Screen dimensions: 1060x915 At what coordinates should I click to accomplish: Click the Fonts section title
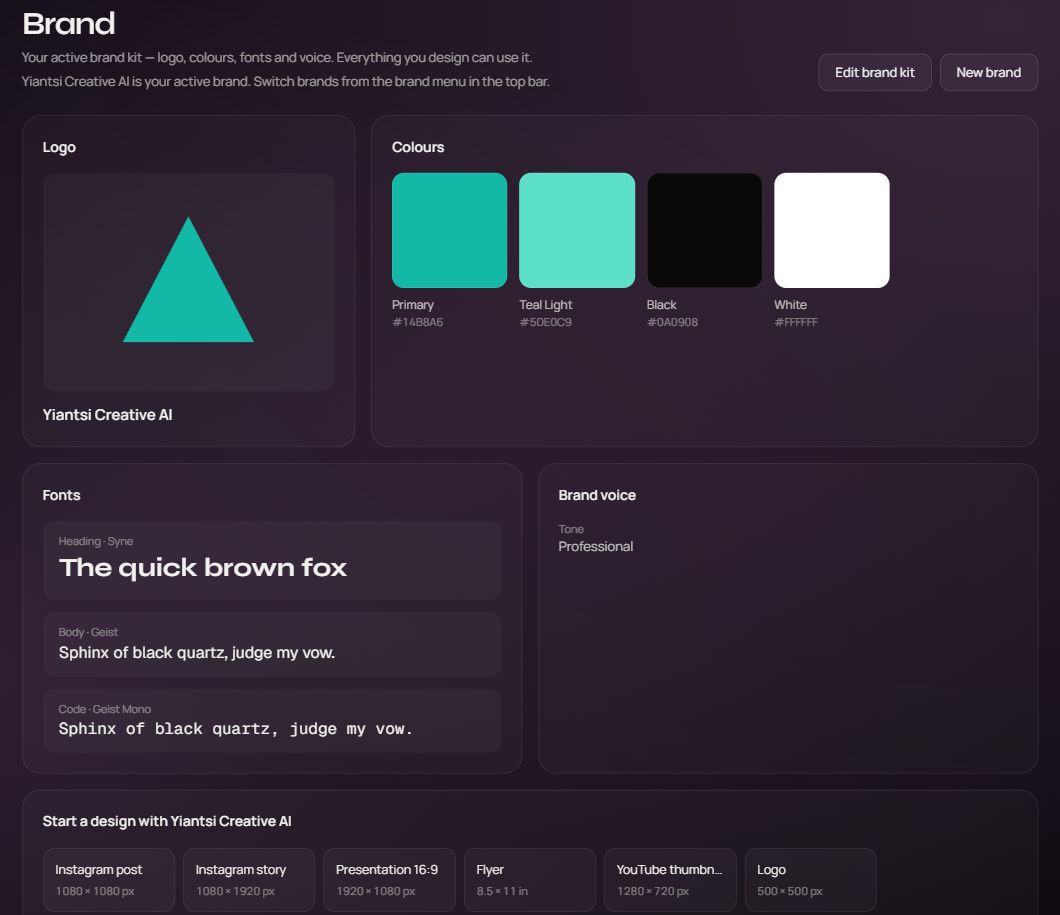(x=62, y=495)
